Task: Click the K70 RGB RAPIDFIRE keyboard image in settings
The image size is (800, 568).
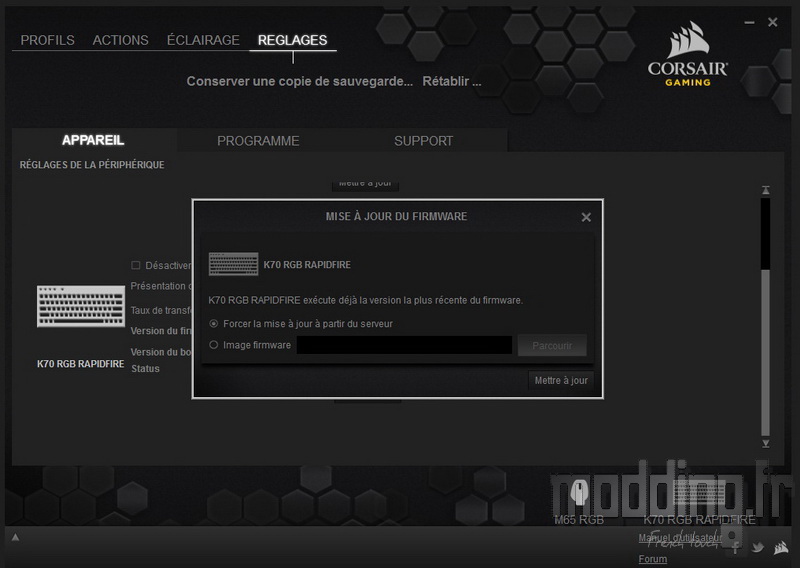Action: [x=81, y=306]
